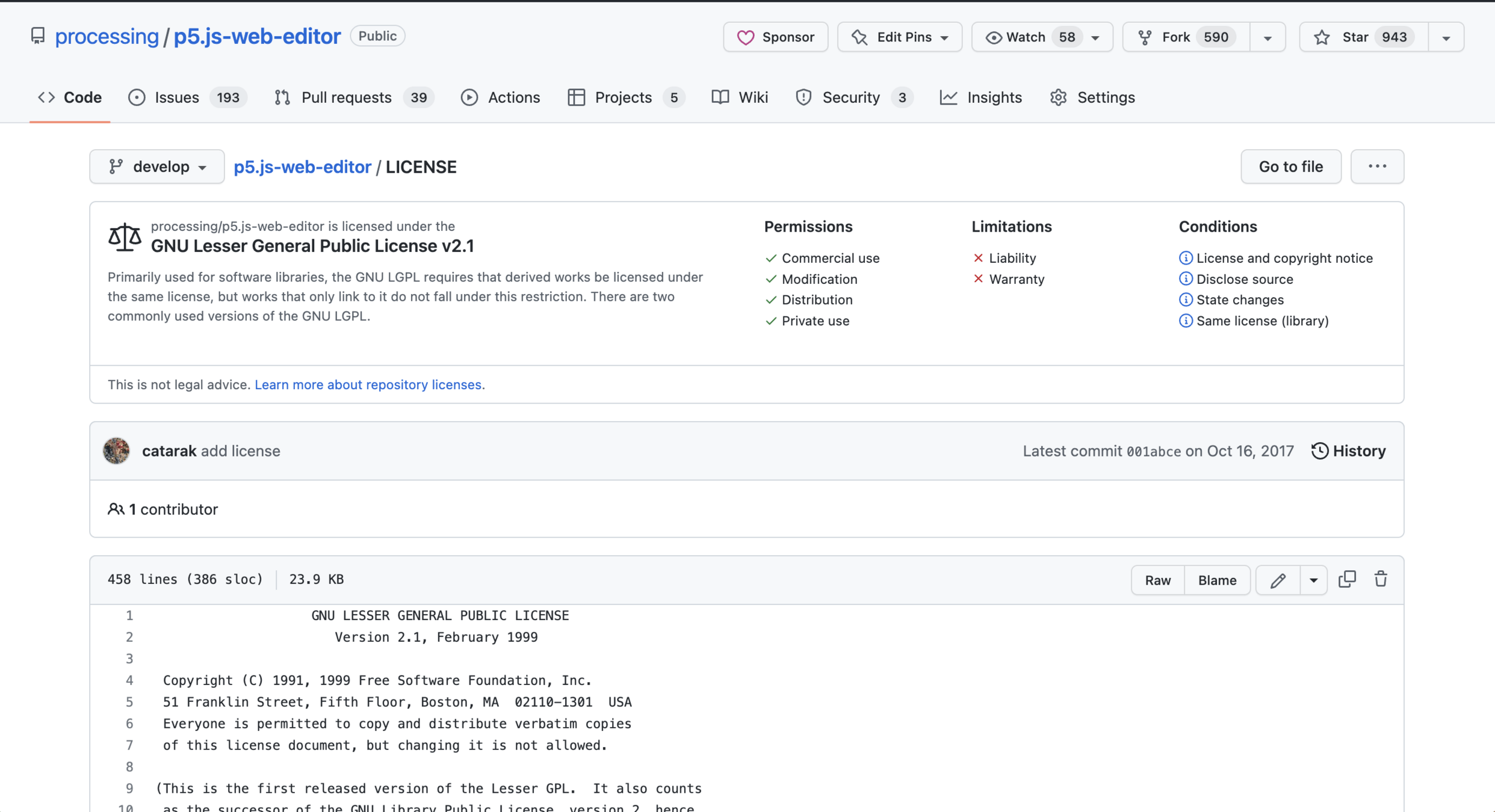Open Learn more about repository licenses link
The image size is (1495, 812).
click(368, 384)
